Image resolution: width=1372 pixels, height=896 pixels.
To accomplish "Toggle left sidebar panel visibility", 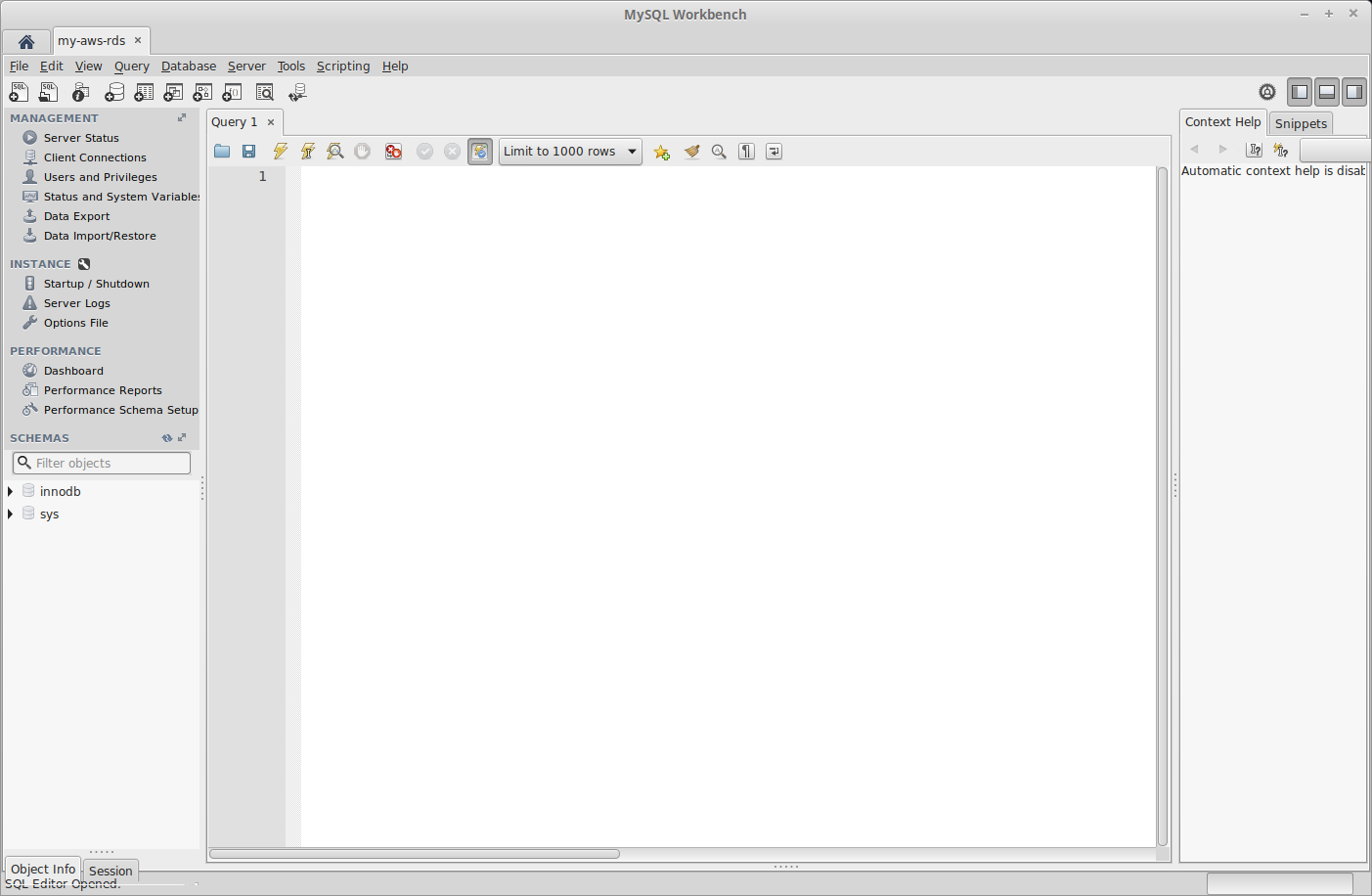I will pos(1300,92).
